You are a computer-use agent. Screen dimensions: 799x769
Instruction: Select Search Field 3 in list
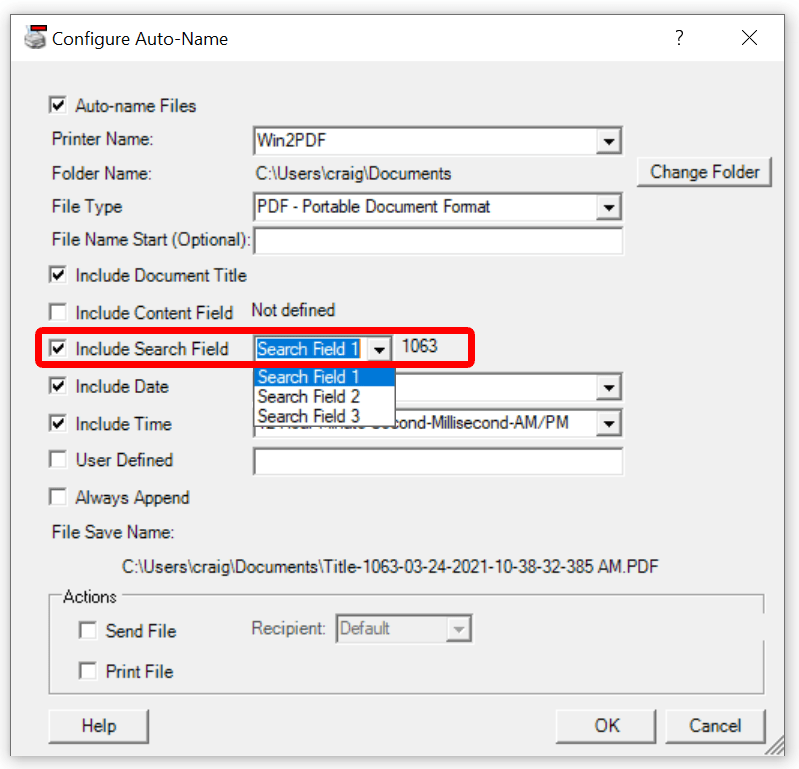point(325,416)
